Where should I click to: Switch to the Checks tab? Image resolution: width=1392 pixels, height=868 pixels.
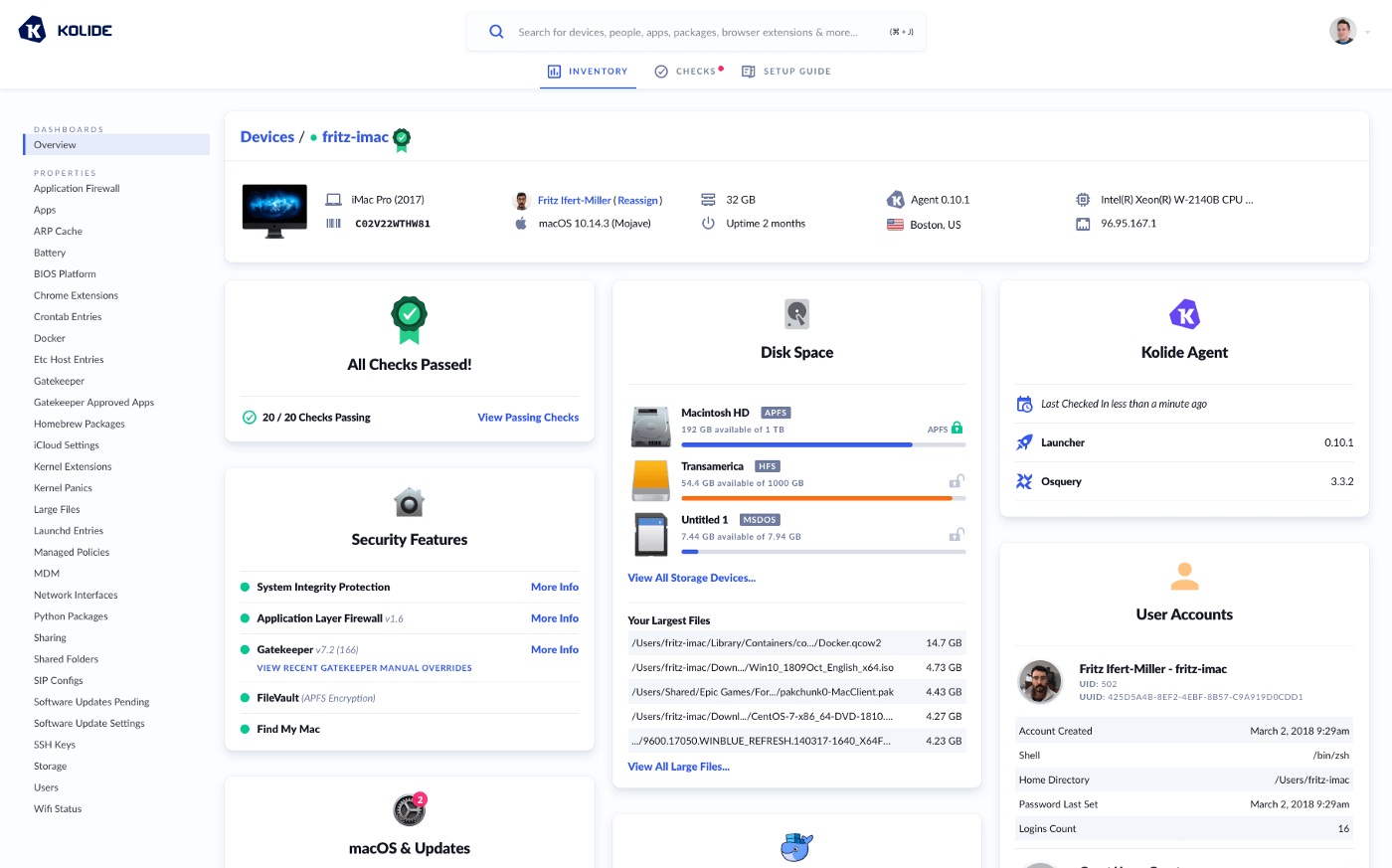[x=688, y=72]
